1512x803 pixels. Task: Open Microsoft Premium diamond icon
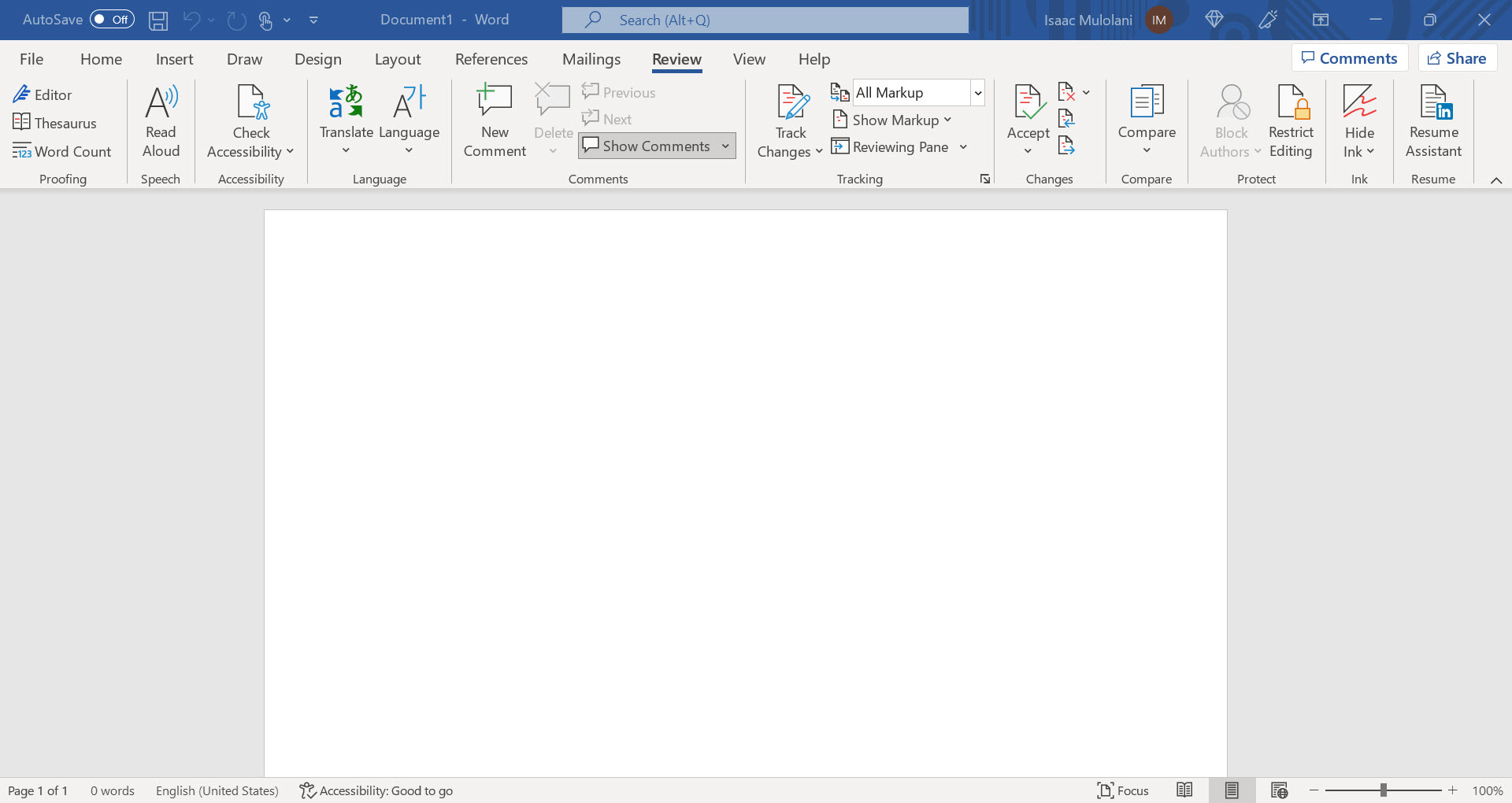(x=1214, y=20)
